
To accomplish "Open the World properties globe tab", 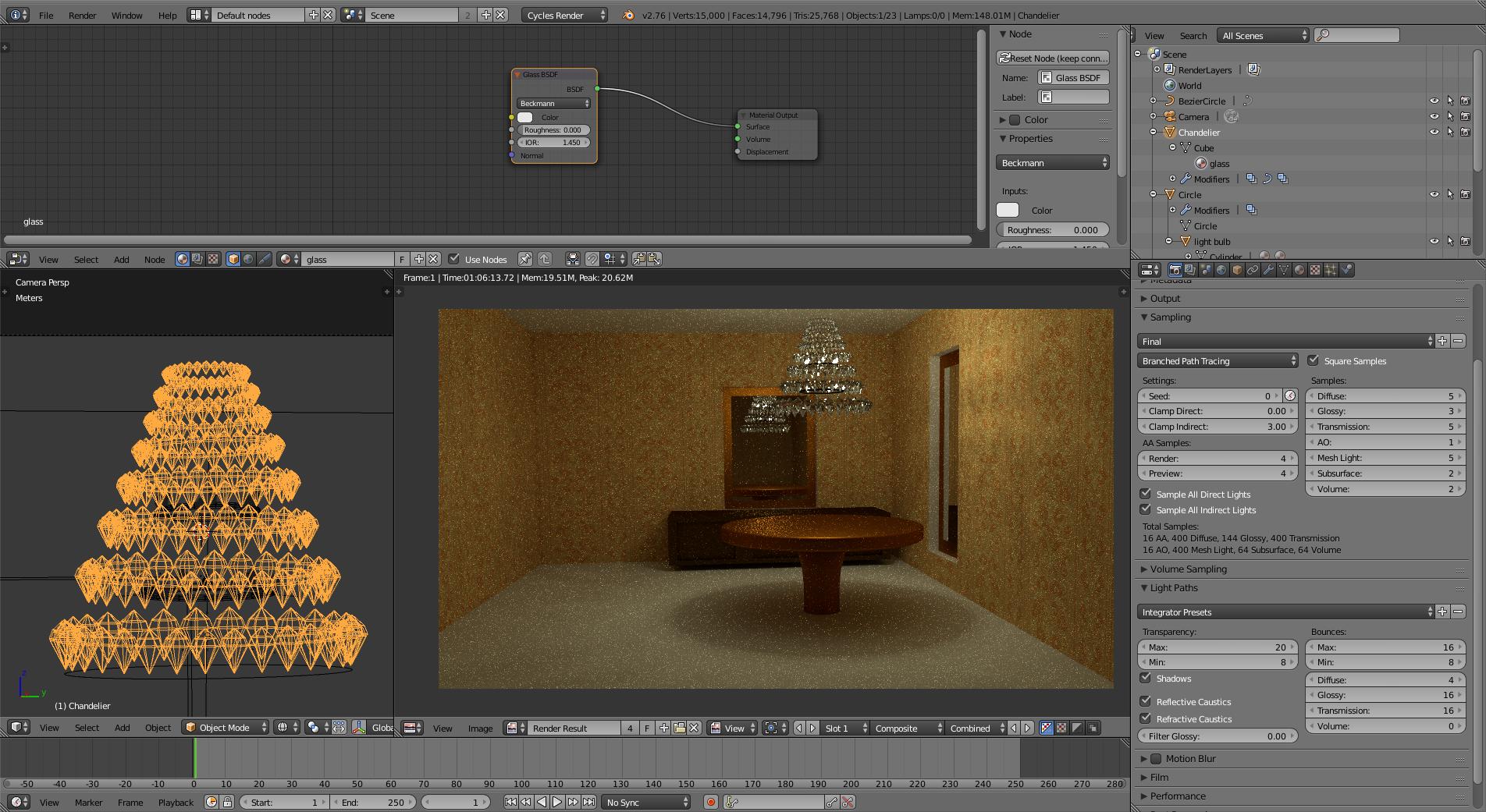I will (1221, 270).
